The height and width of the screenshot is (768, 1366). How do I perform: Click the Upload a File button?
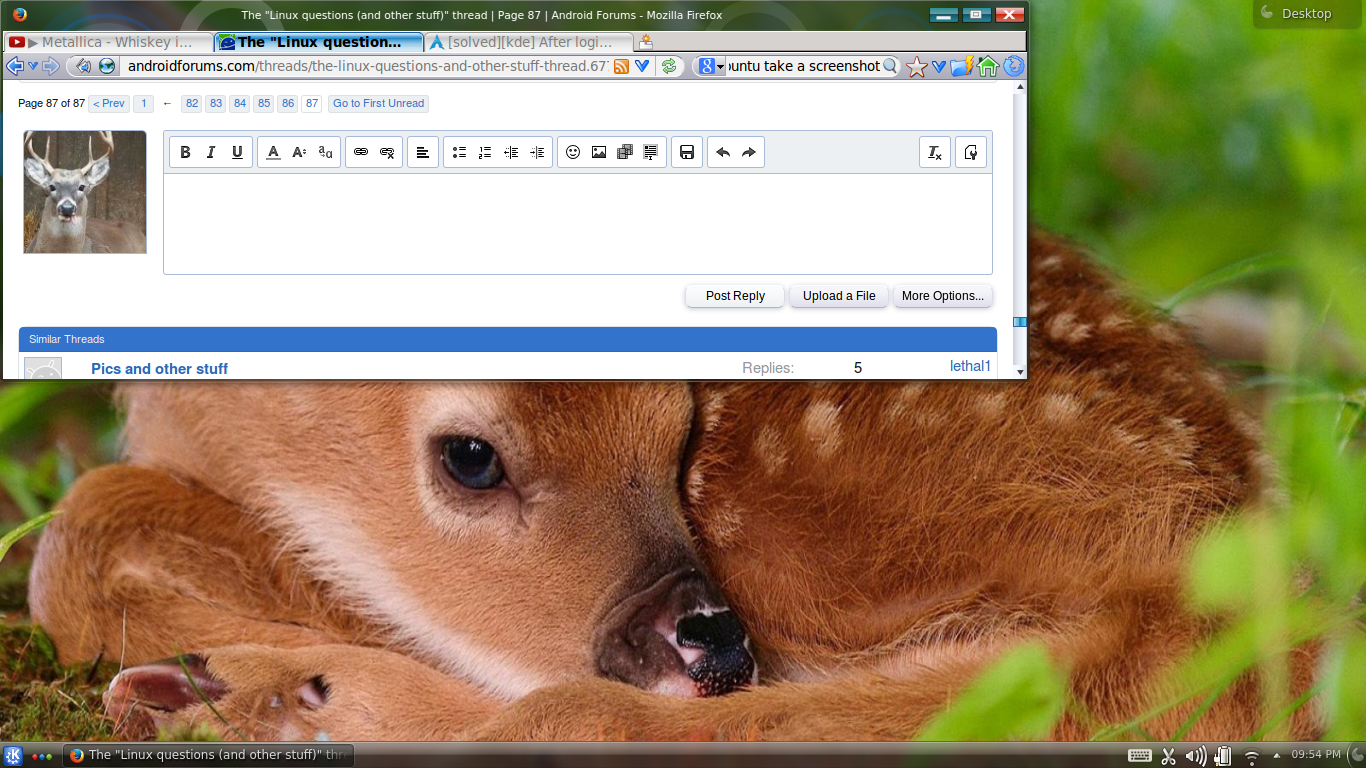[839, 296]
